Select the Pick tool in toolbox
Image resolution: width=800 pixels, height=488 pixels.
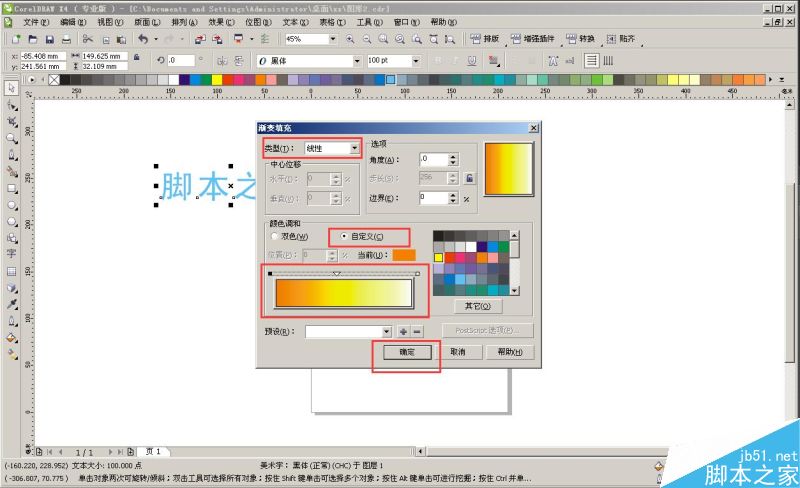[x=11, y=88]
